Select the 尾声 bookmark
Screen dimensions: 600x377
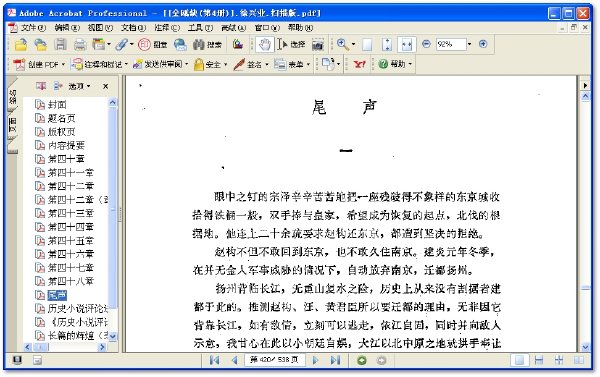(x=57, y=295)
